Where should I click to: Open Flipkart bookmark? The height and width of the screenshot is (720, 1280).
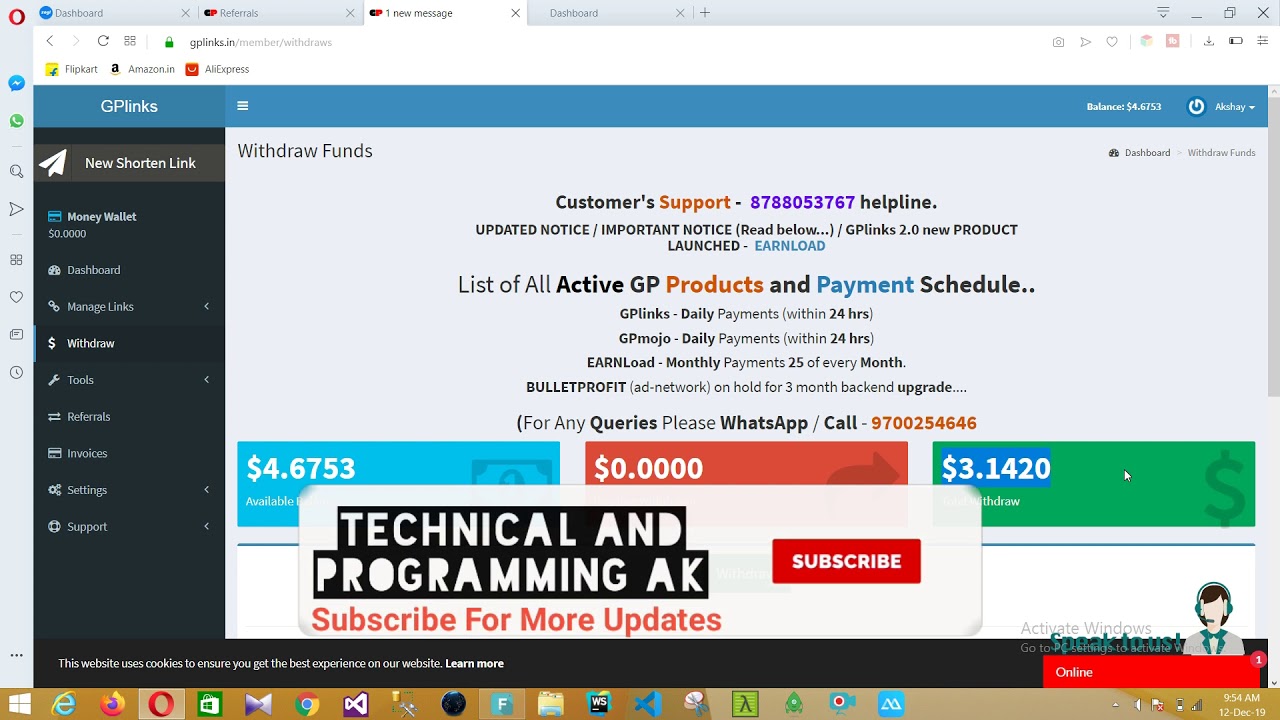pyautogui.click(x=72, y=69)
